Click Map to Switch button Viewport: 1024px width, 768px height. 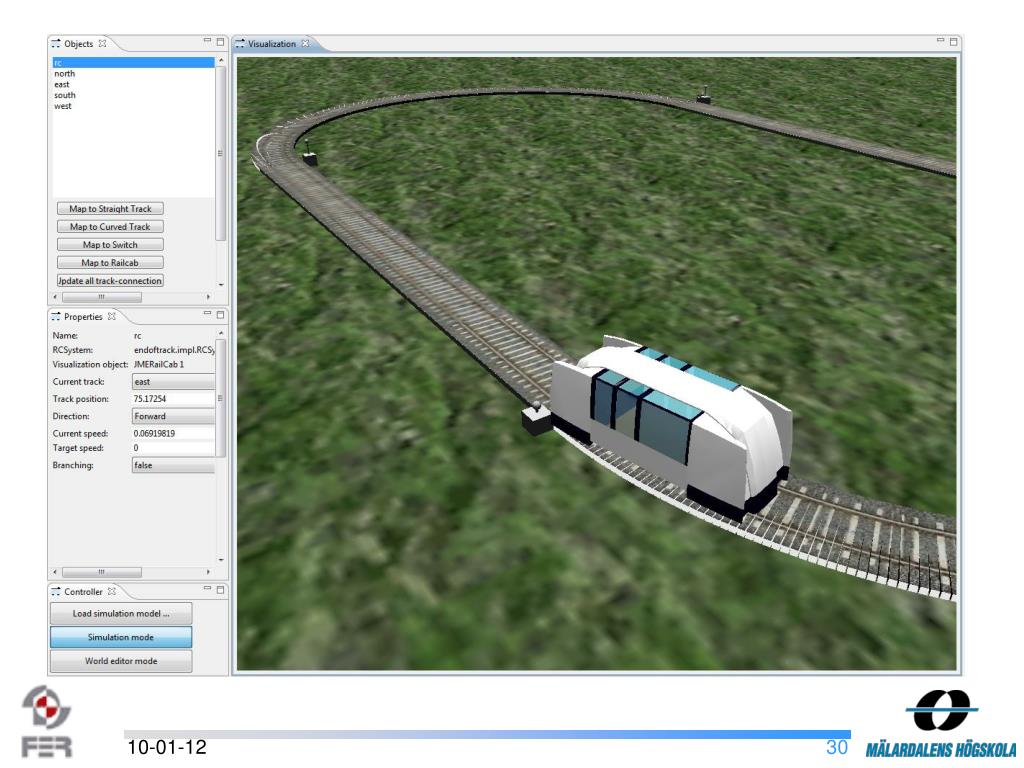110,245
